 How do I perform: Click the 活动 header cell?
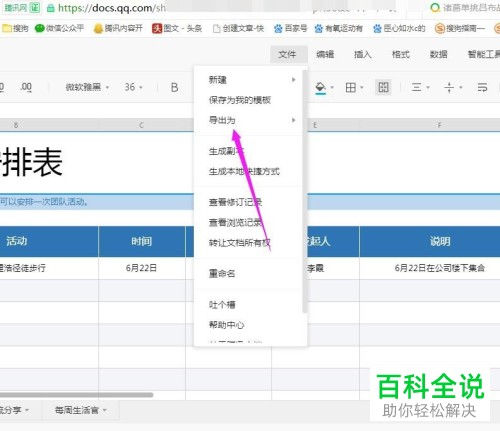(49, 241)
